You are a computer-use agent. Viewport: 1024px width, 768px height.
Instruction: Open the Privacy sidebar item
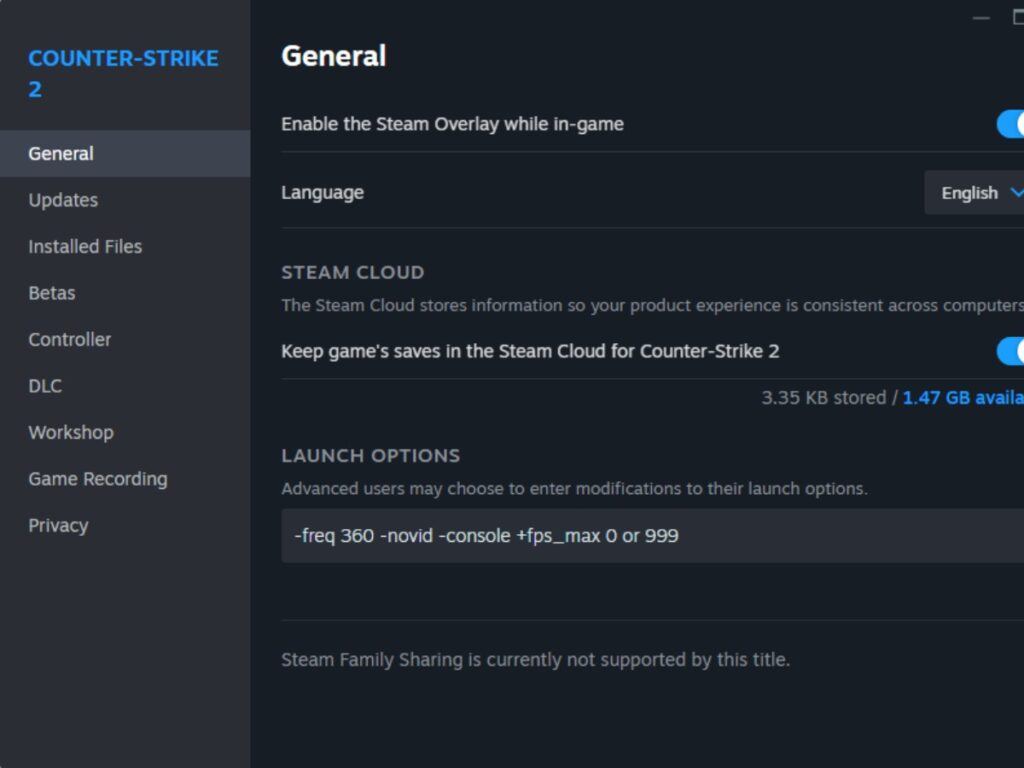[x=58, y=526]
